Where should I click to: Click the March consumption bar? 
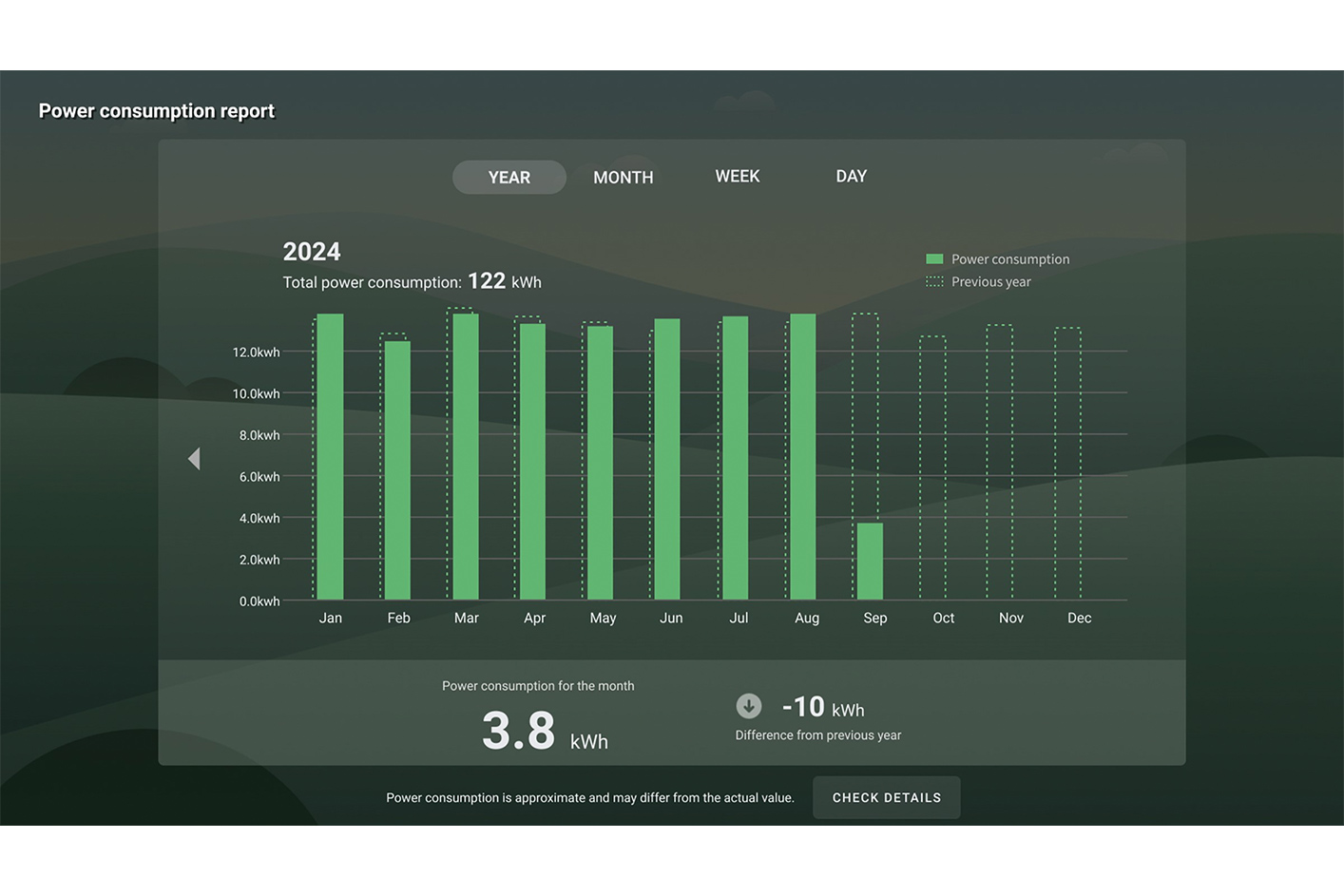tap(466, 456)
